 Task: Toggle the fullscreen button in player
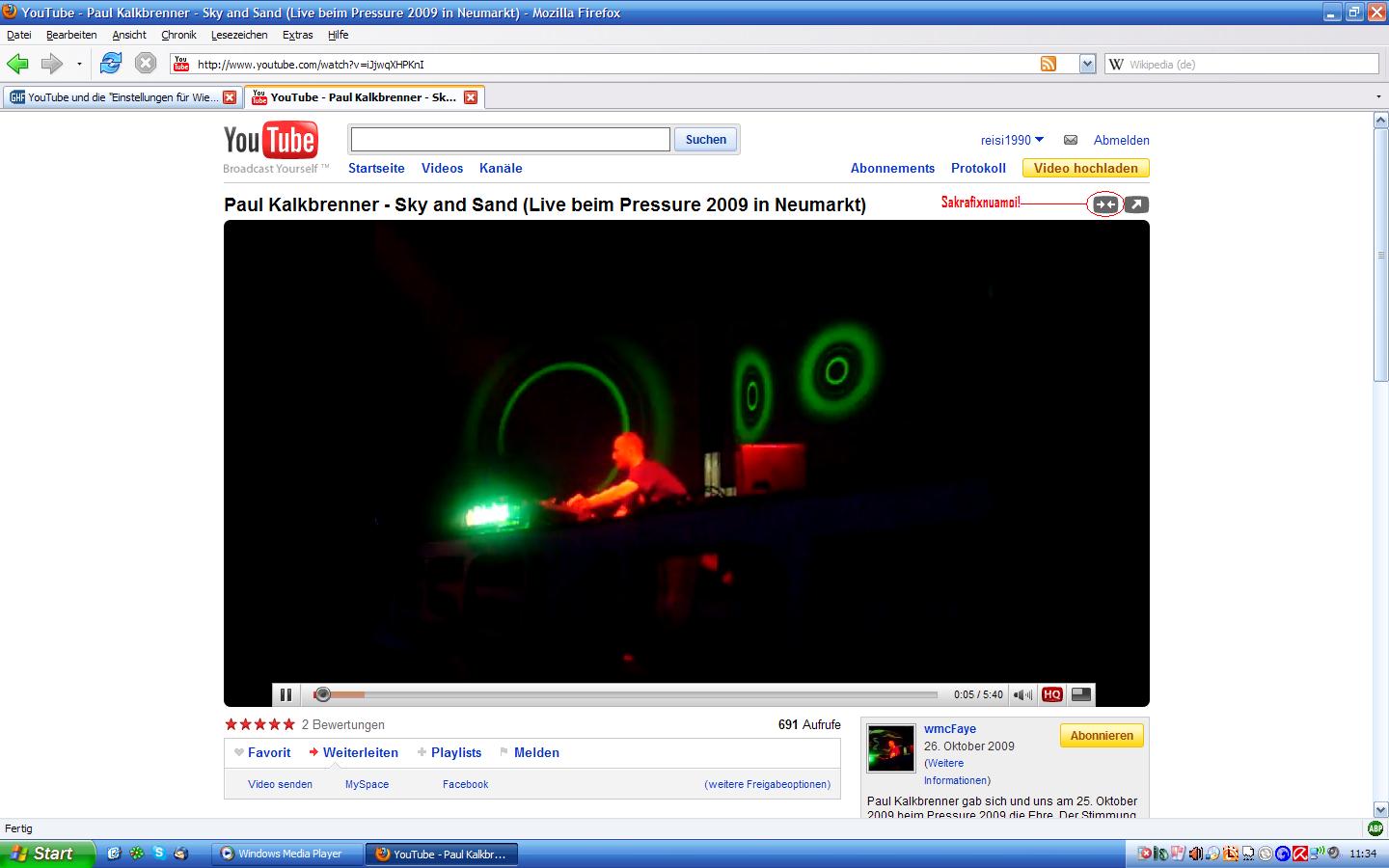tap(1081, 694)
